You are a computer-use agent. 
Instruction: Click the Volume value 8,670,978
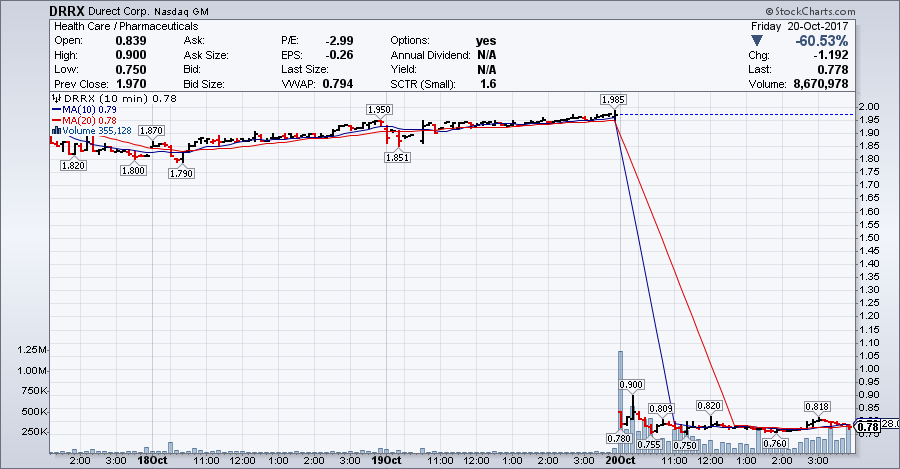point(821,84)
